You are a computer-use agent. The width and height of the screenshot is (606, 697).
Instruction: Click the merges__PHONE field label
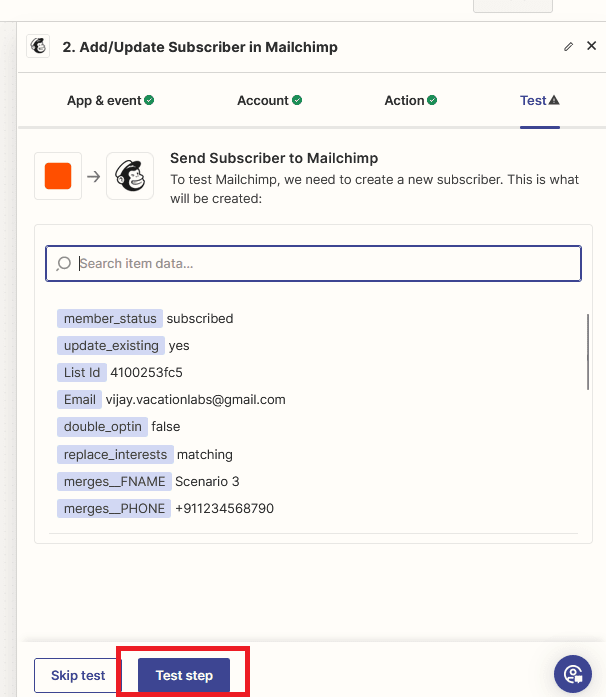pos(114,509)
